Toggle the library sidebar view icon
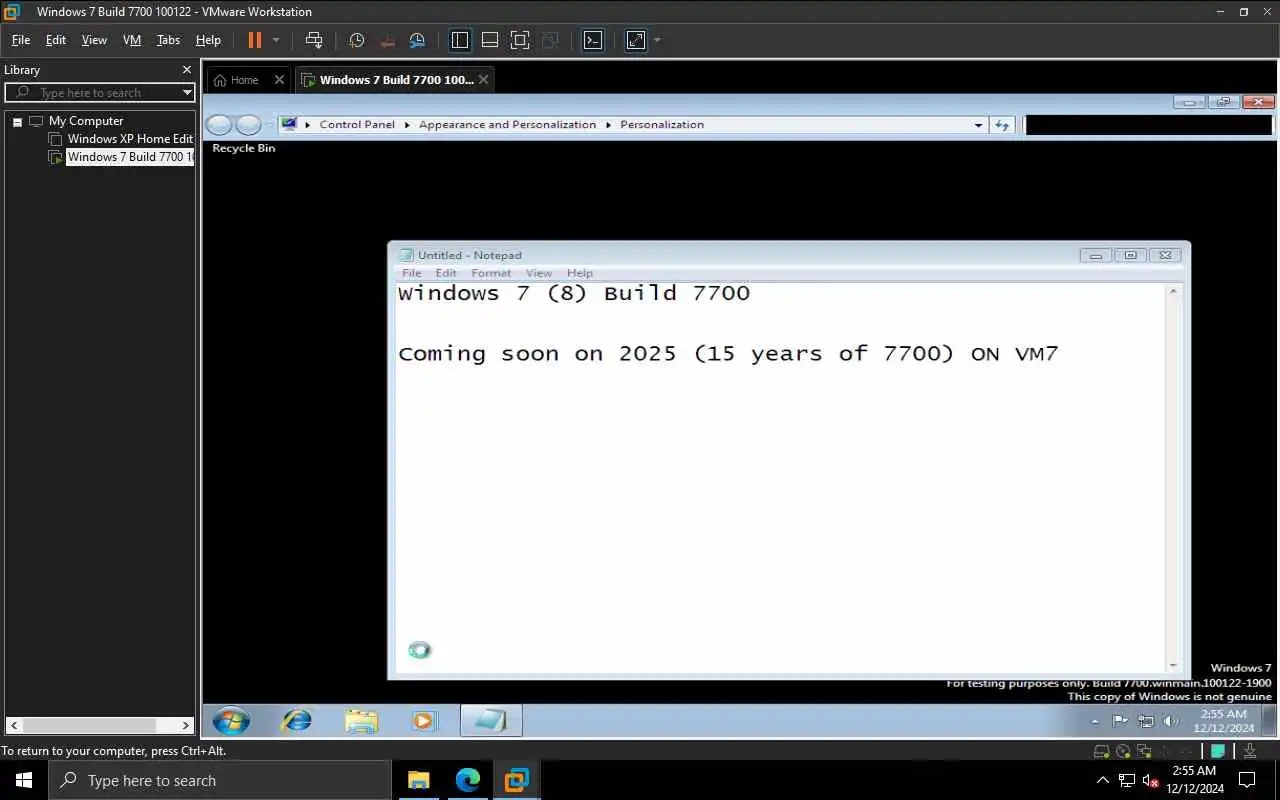 click(x=460, y=40)
